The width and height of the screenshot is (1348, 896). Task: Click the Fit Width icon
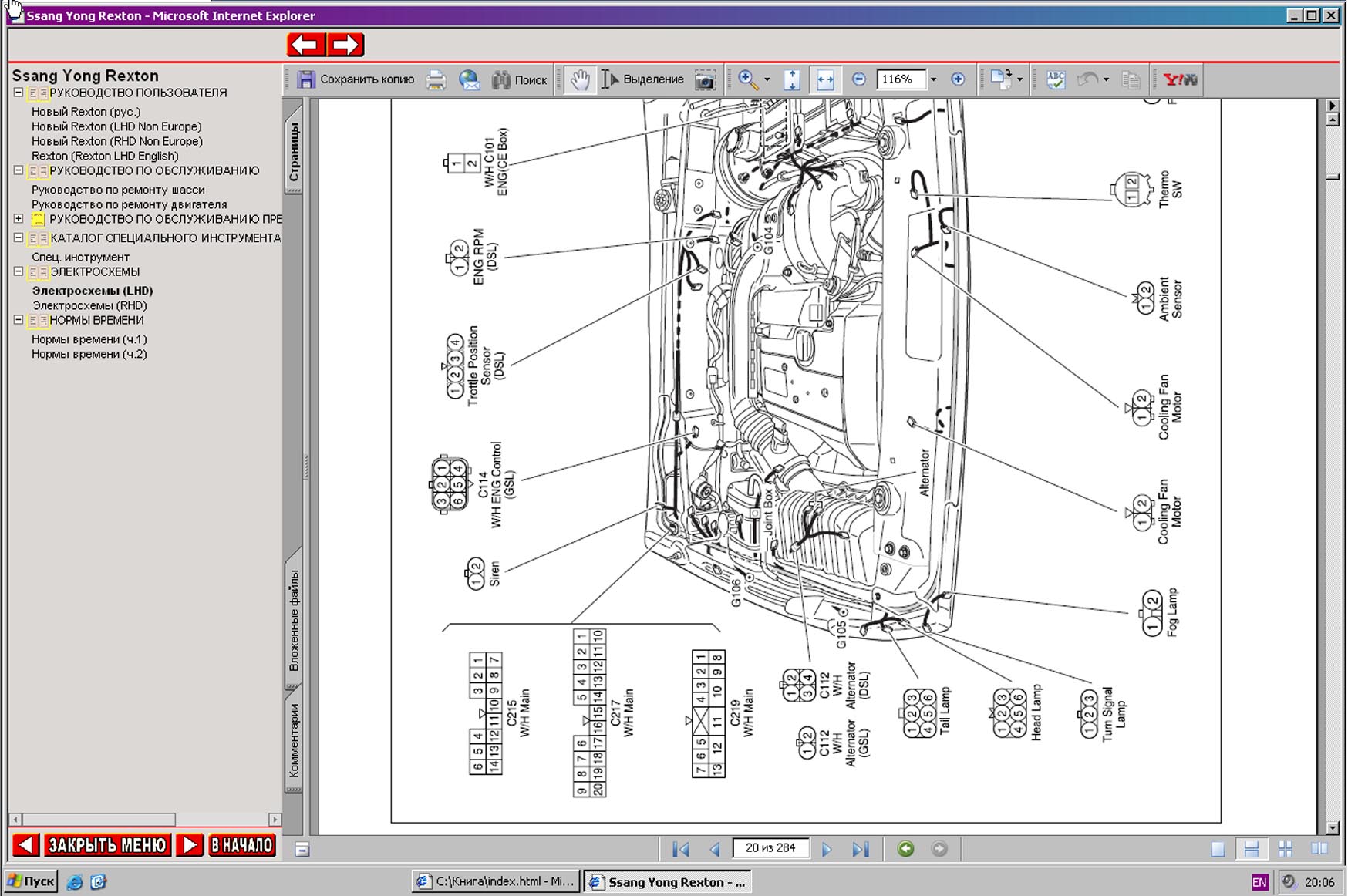click(824, 79)
